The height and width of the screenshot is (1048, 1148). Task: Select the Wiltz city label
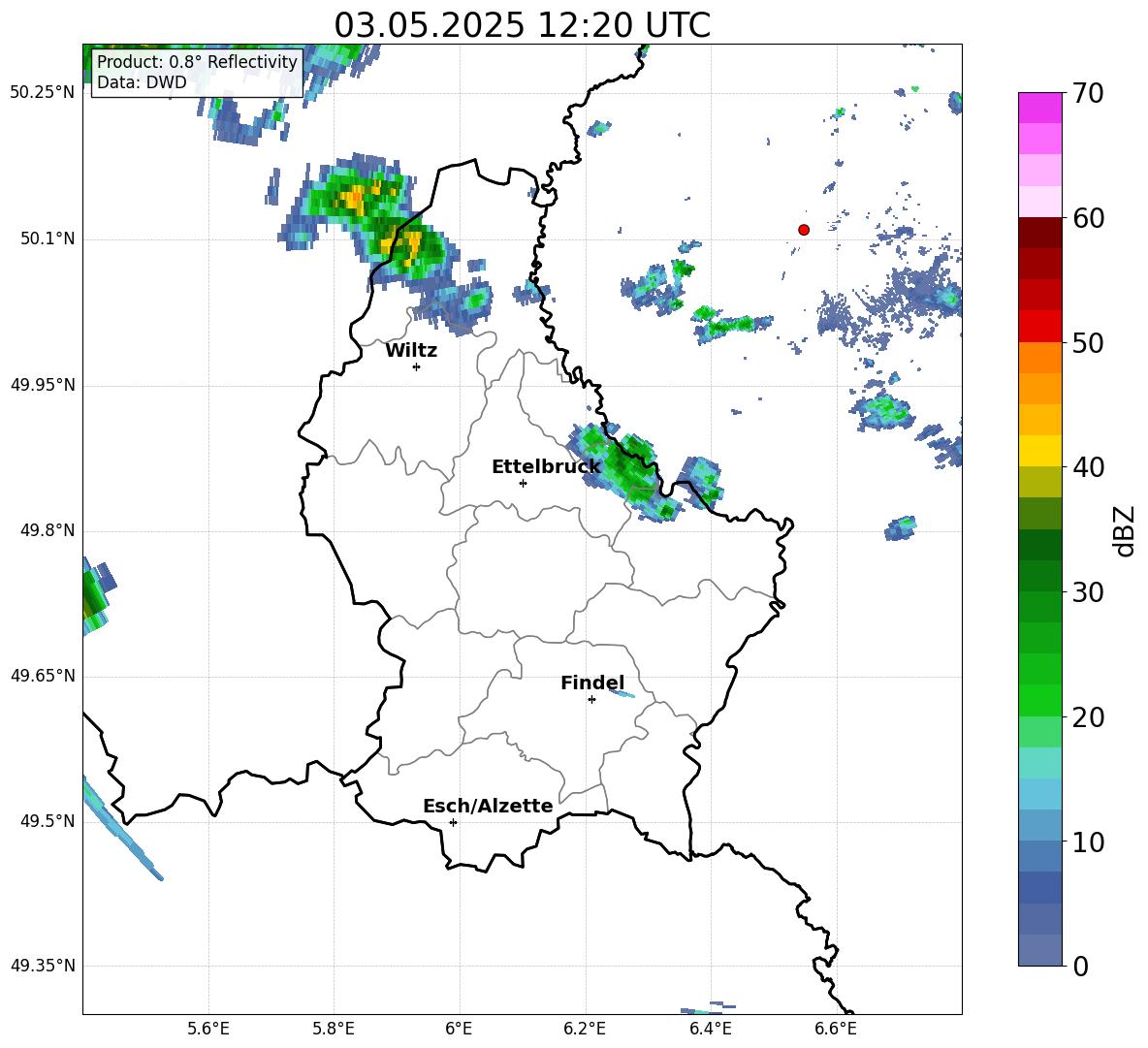[x=411, y=351]
